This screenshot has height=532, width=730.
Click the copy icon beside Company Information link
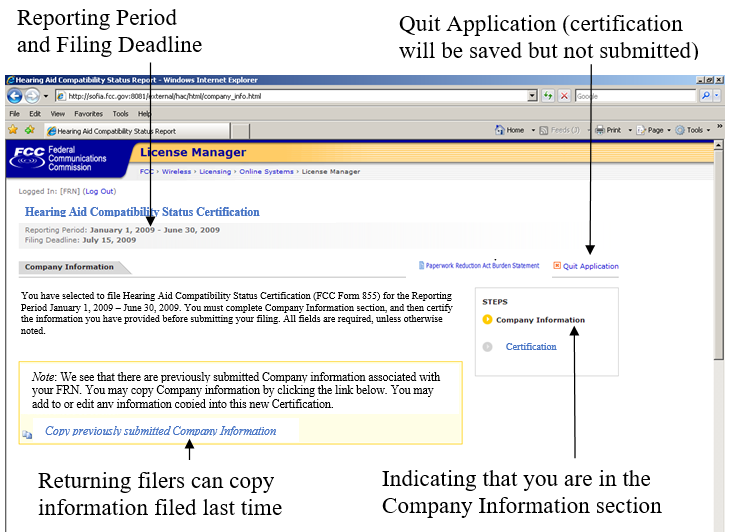27,435
